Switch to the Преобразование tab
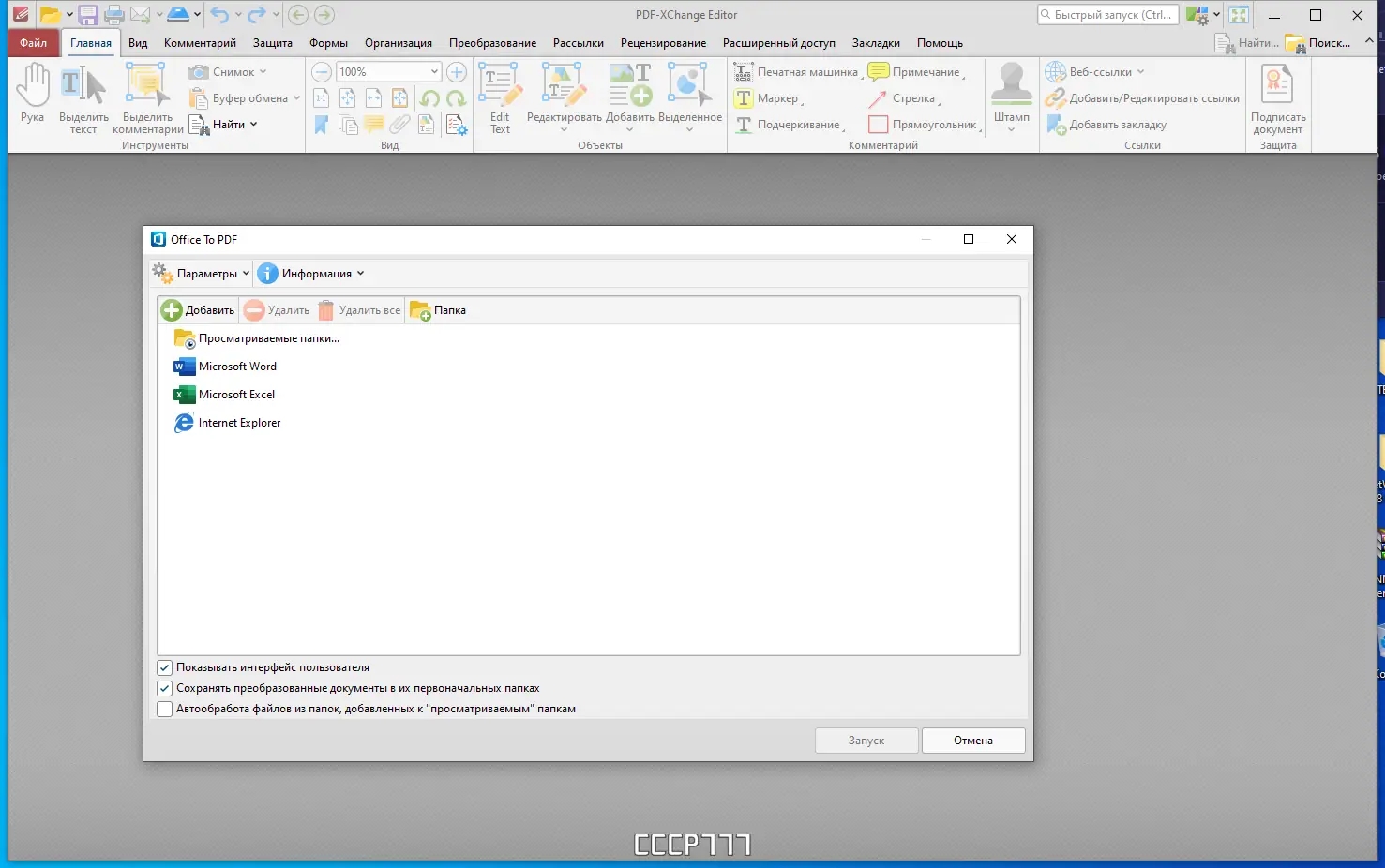Screen dimensions: 1385x868 492,43
